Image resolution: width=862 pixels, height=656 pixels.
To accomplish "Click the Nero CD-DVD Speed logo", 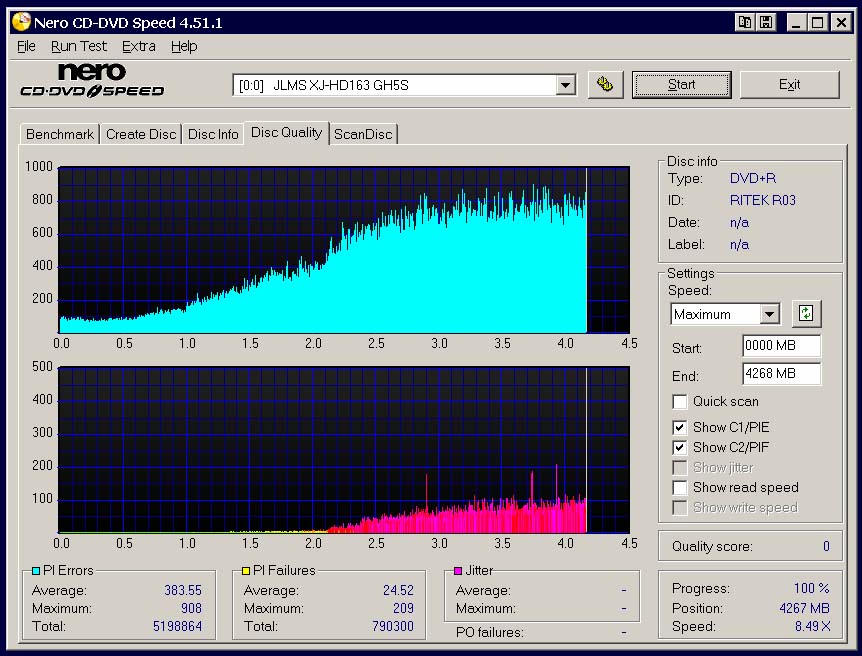I will click(x=92, y=80).
